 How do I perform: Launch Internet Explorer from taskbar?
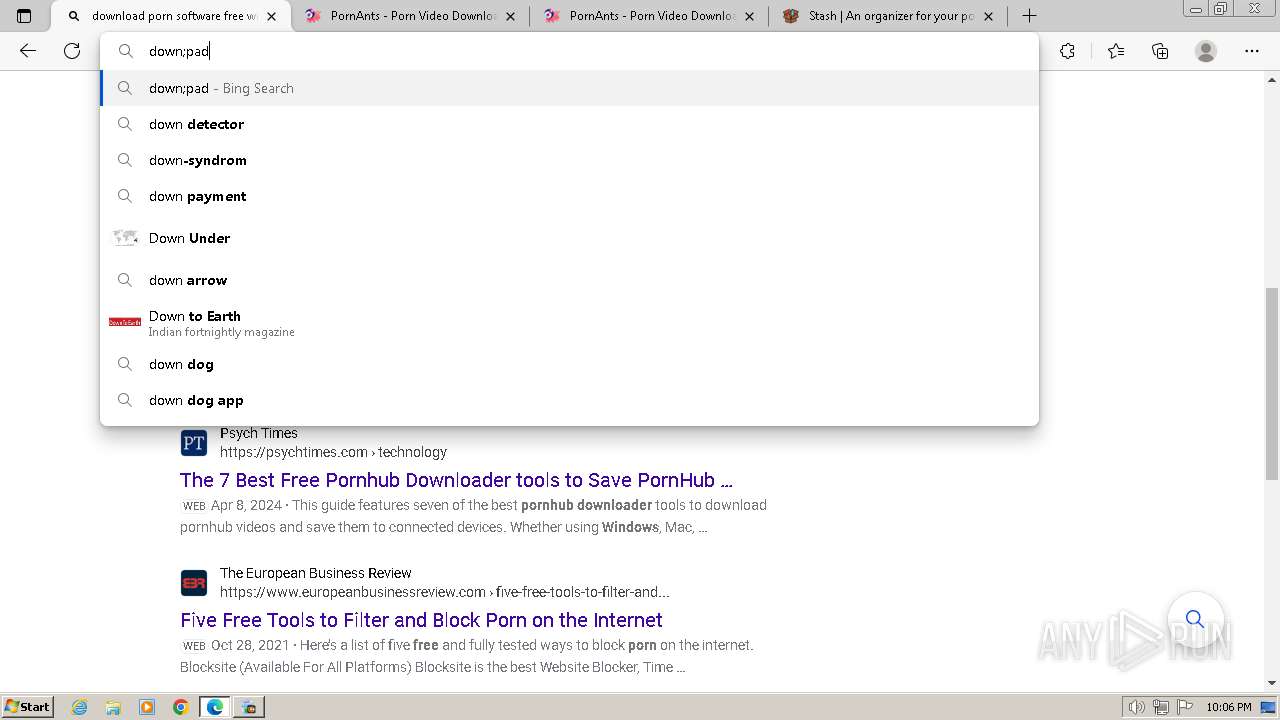point(79,707)
